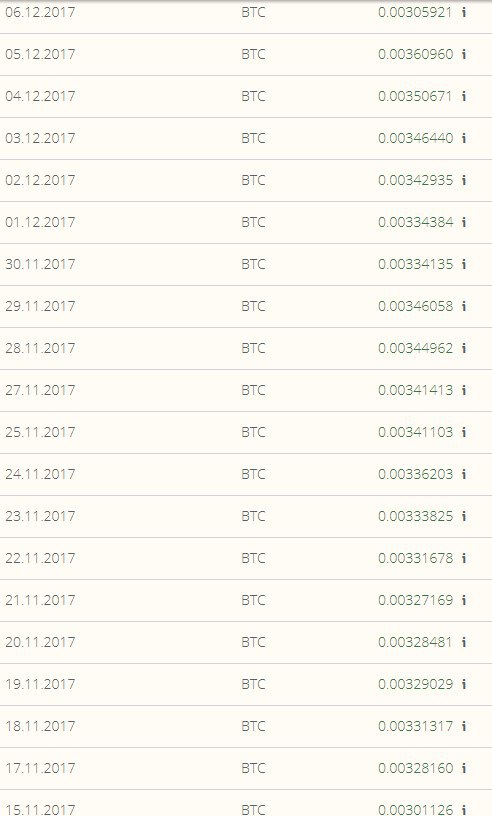492x816 pixels.
Task: Show details icon beside 0.00327169
Action: click(x=464, y=600)
